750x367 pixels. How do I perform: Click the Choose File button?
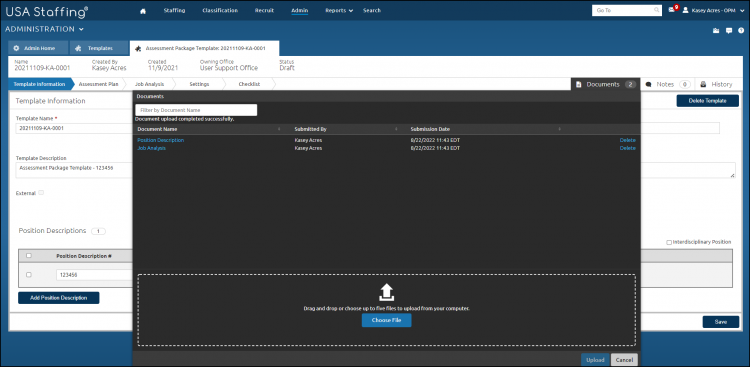386,320
